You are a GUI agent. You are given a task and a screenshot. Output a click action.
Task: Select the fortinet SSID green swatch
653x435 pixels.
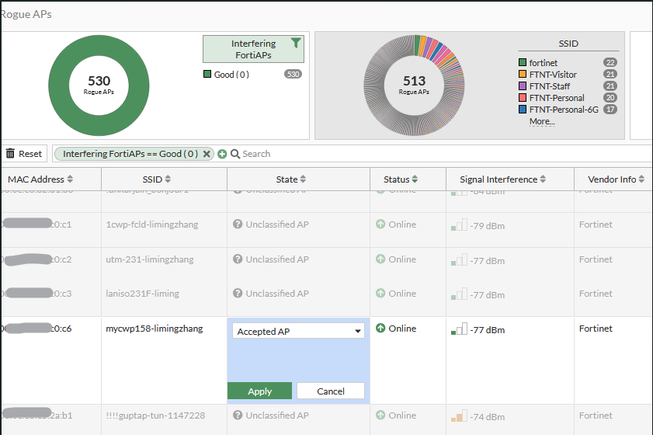tap(522, 62)
